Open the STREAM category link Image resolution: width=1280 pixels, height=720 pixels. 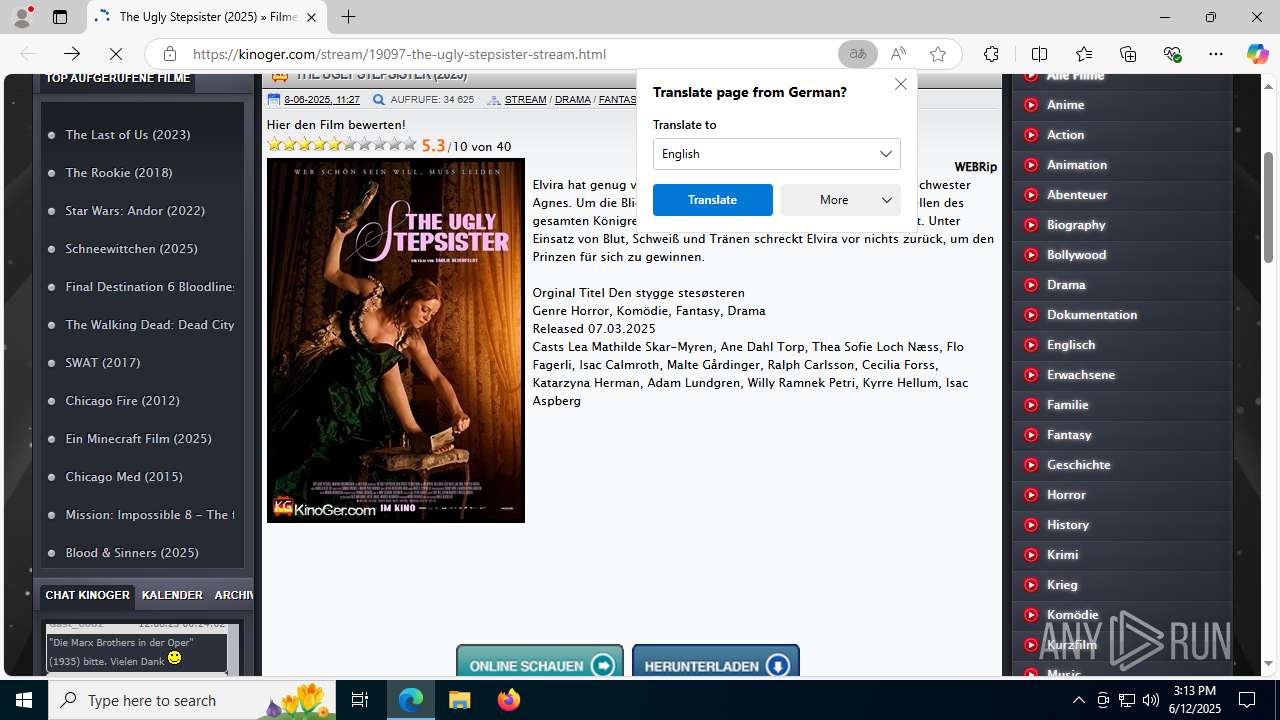pos(525,100)
